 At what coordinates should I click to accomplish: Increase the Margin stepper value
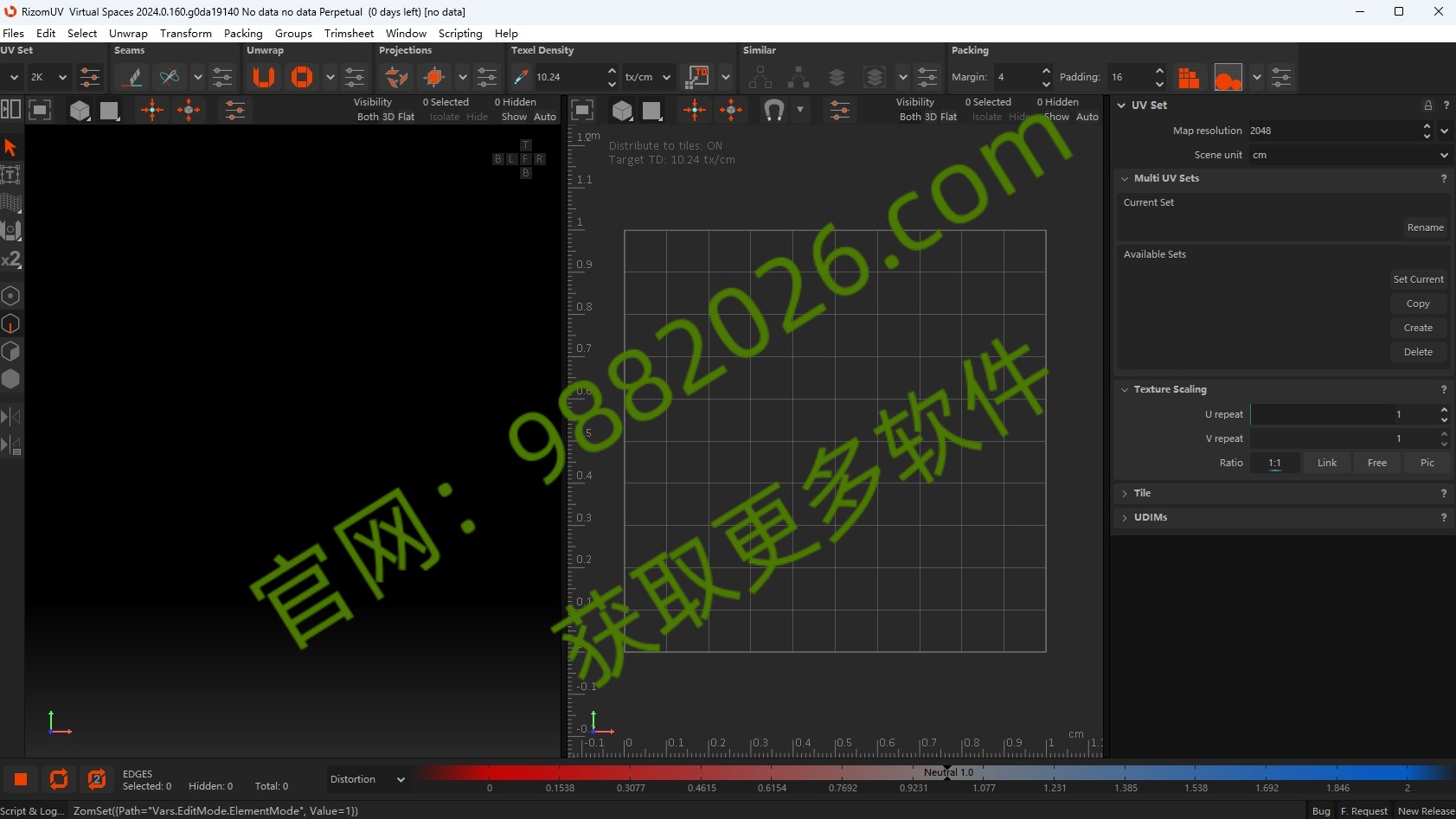coord(1046,71)
